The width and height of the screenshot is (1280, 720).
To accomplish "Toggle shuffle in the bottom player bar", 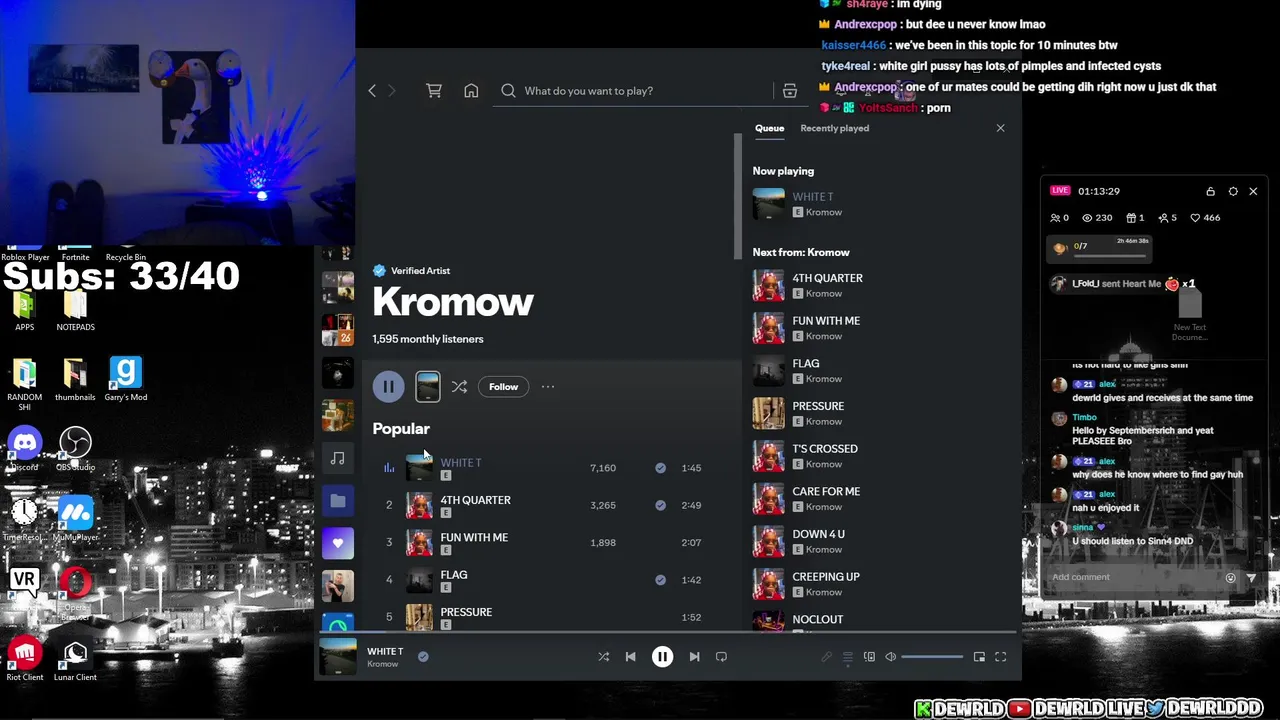I will click(x=603, y=657).
